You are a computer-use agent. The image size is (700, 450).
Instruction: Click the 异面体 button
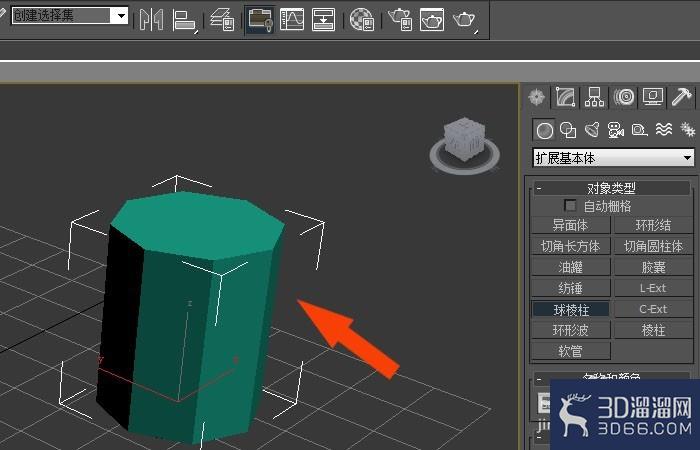(571, 225)
